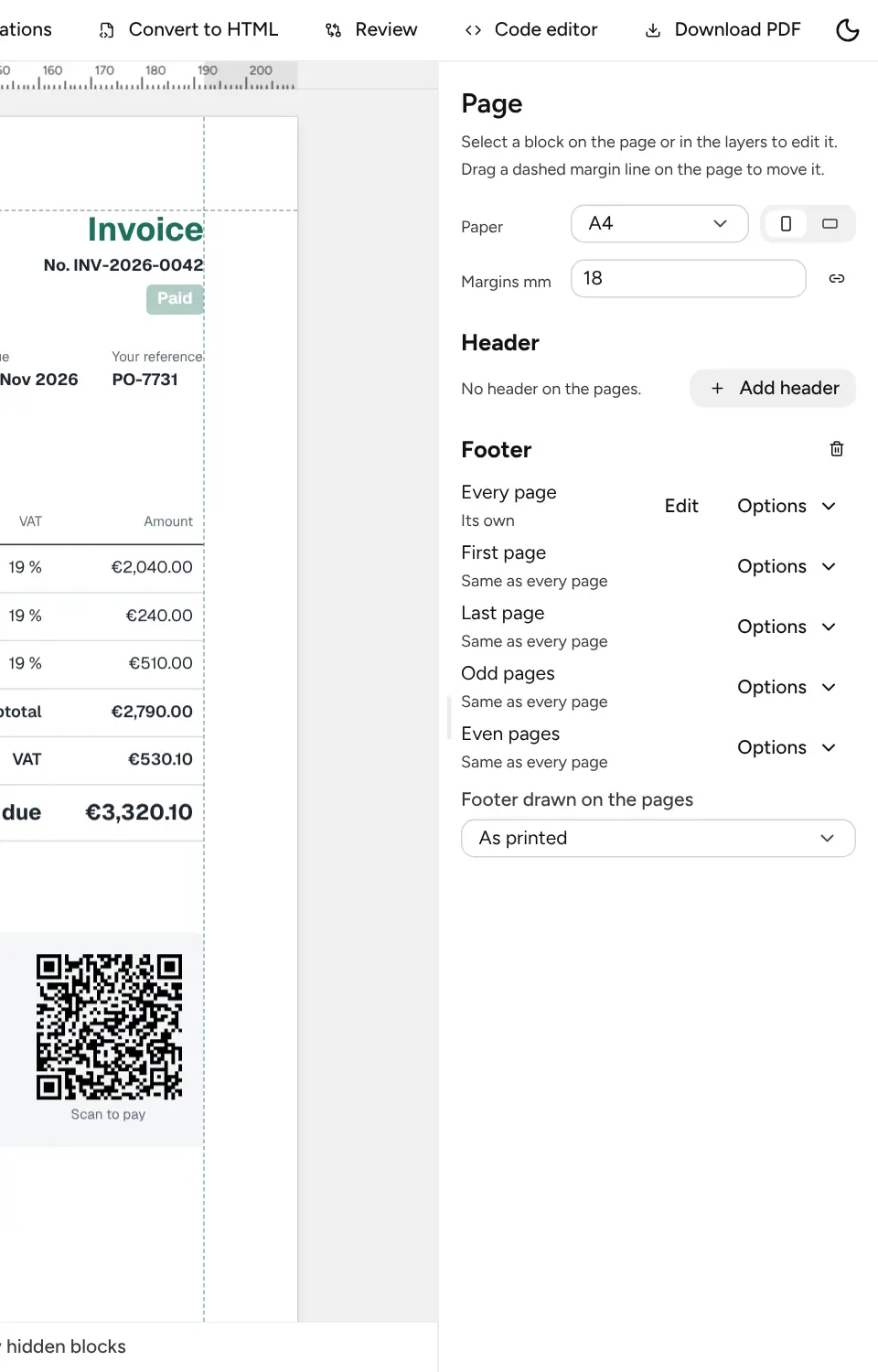Viewport: 878px width, 1372px height.
Task: Open the 'As printed' footer dropdown
Action: 658,839
